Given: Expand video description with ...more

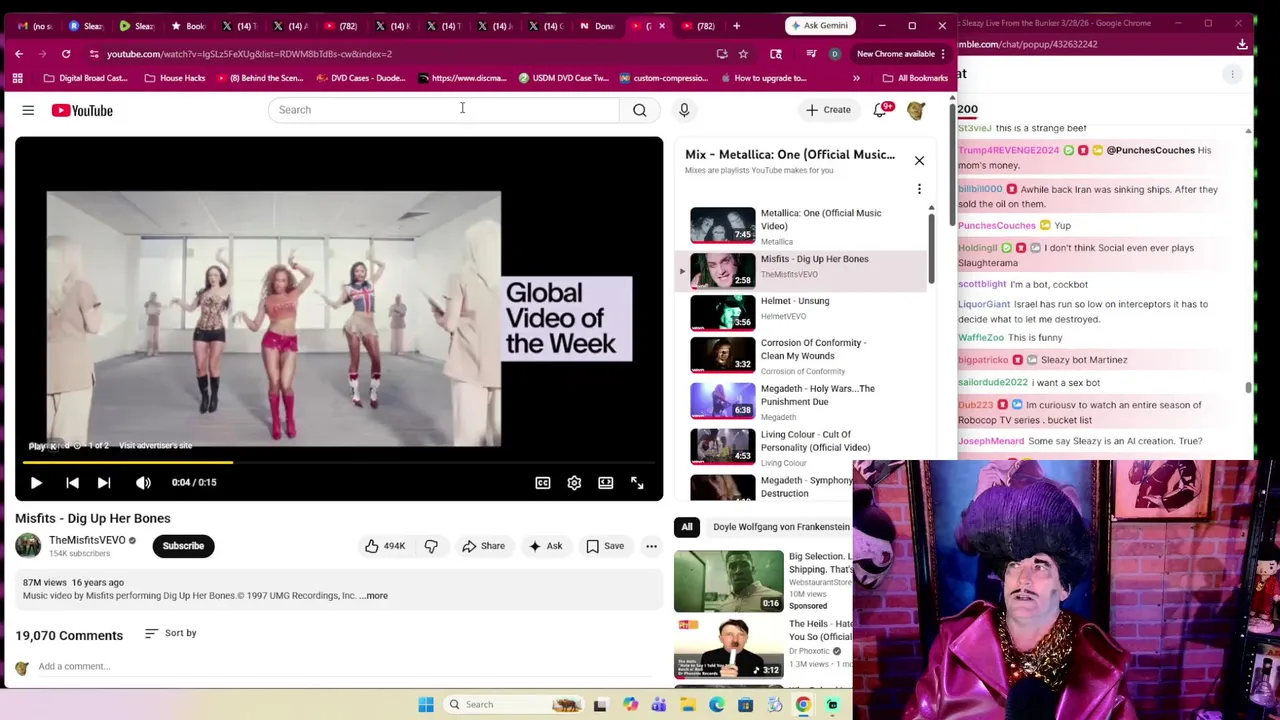Looking at the screenshot, I should pos(374,596).
